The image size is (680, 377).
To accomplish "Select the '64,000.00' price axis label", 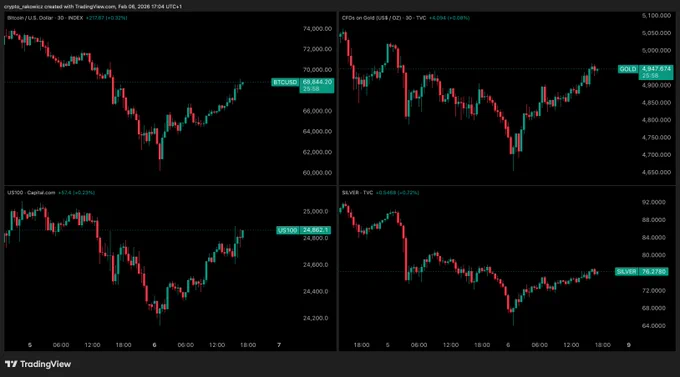I will coord(317,131).
